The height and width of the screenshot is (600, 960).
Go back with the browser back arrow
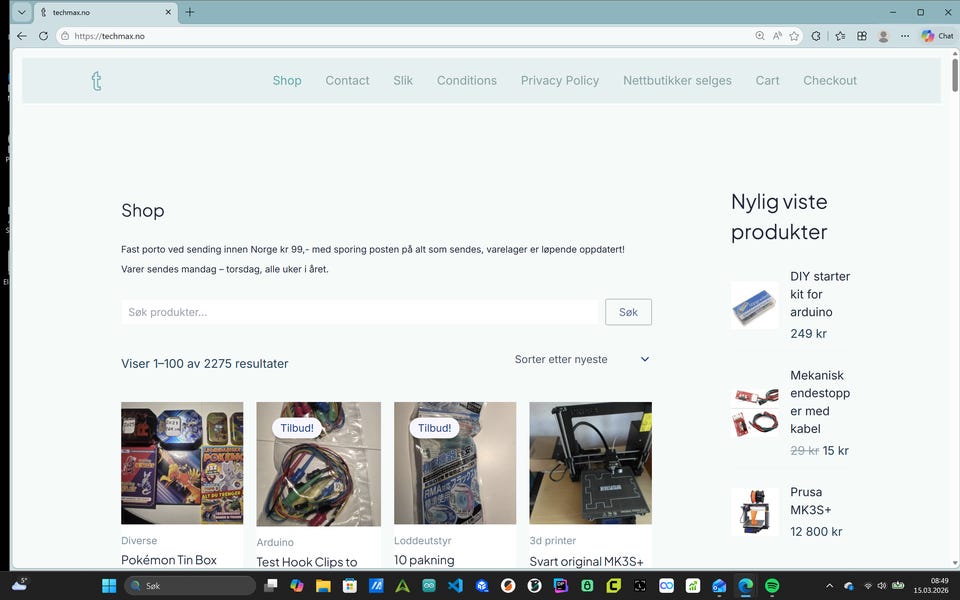[x=22, y=36]
